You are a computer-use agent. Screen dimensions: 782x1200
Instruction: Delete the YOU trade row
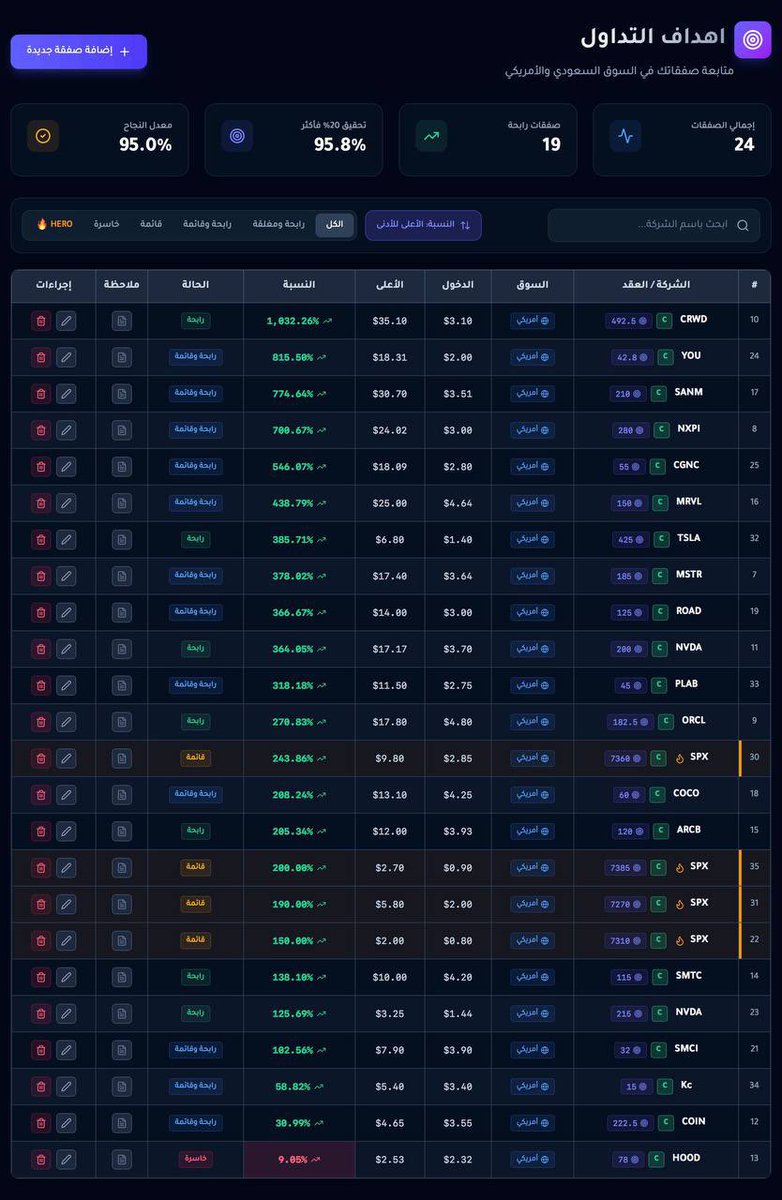pyautogui.click(x=41, y=357)
